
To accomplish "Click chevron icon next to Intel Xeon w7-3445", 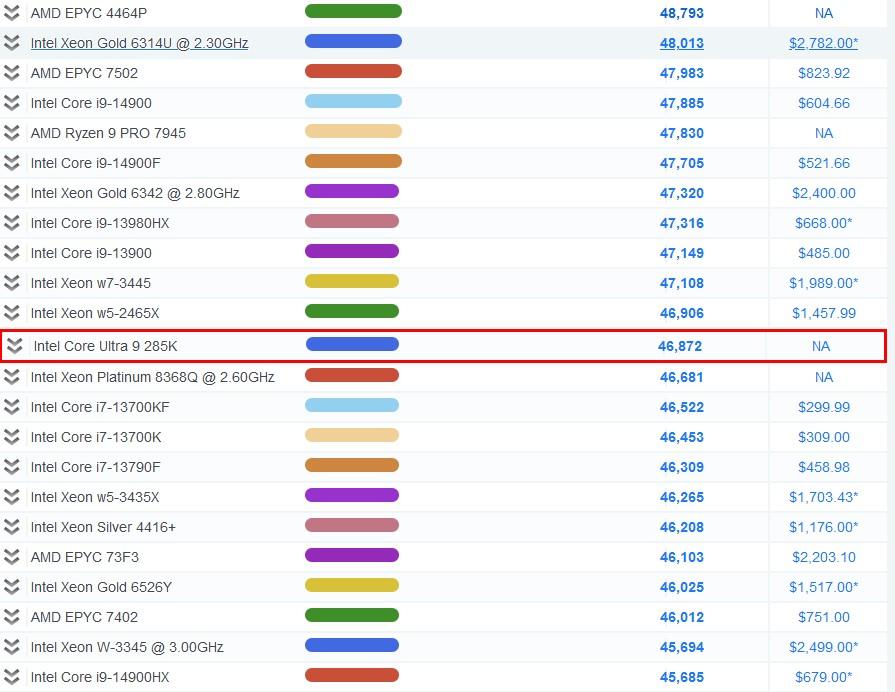I will (12, 283).
